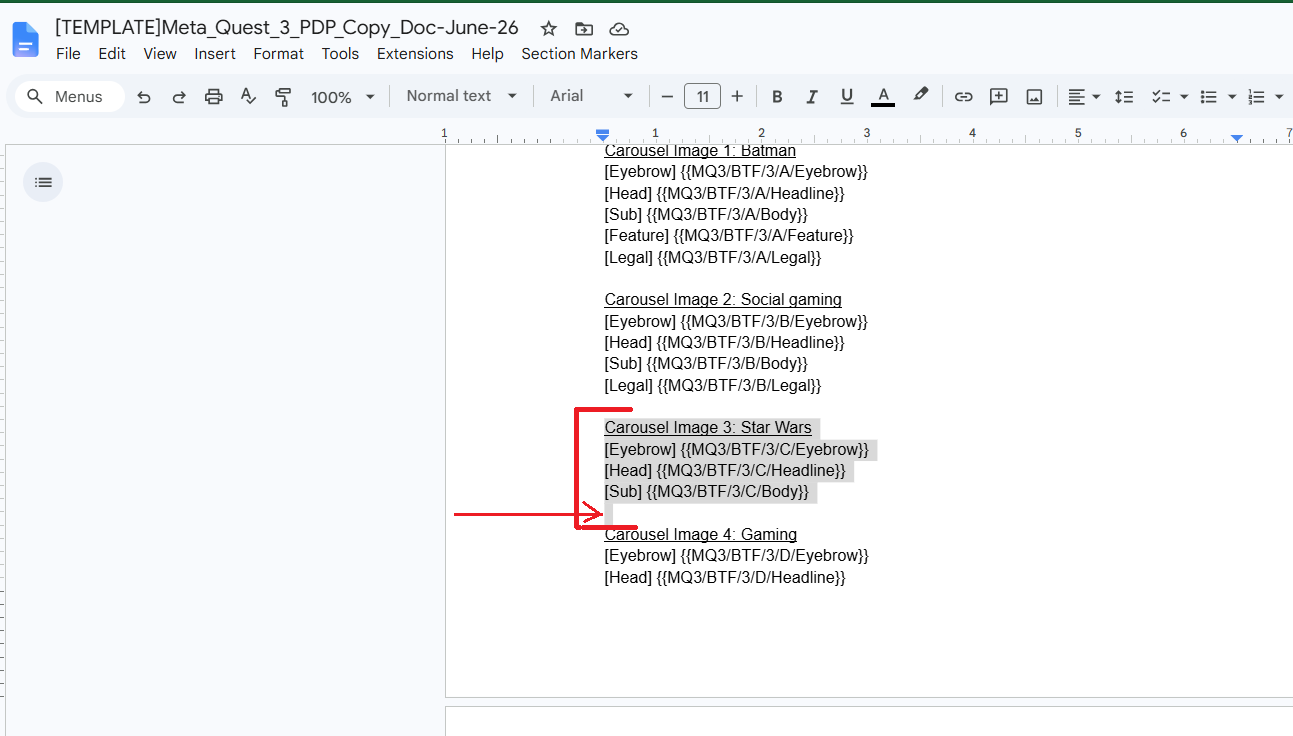Move document to folder icon
This screenshot has height=736, width=1293.
point(584,28)
